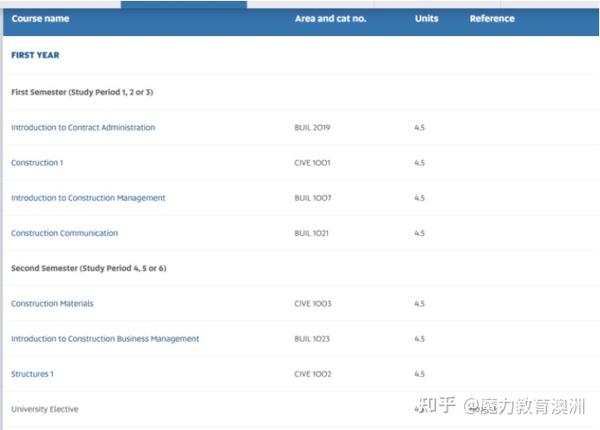Click the Area and cat no. header
This screenshot has height=430, width=600.
[330, 18]
